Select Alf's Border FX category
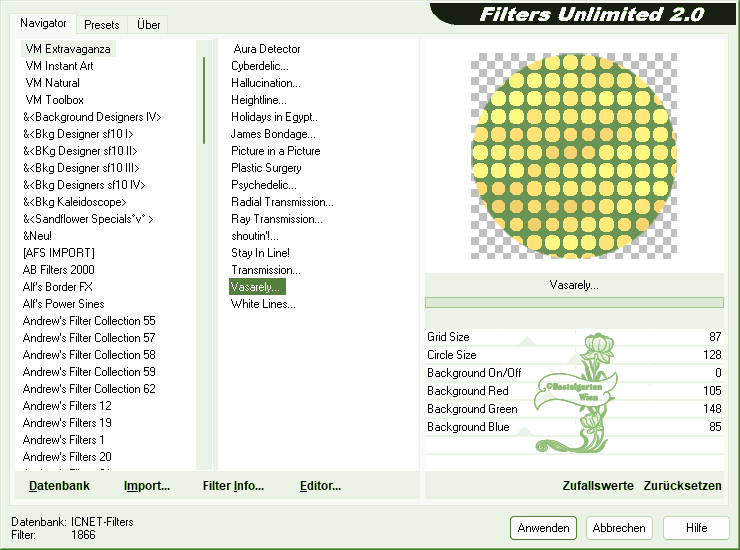This screenshot has height=550, width=740. (58, 287)
